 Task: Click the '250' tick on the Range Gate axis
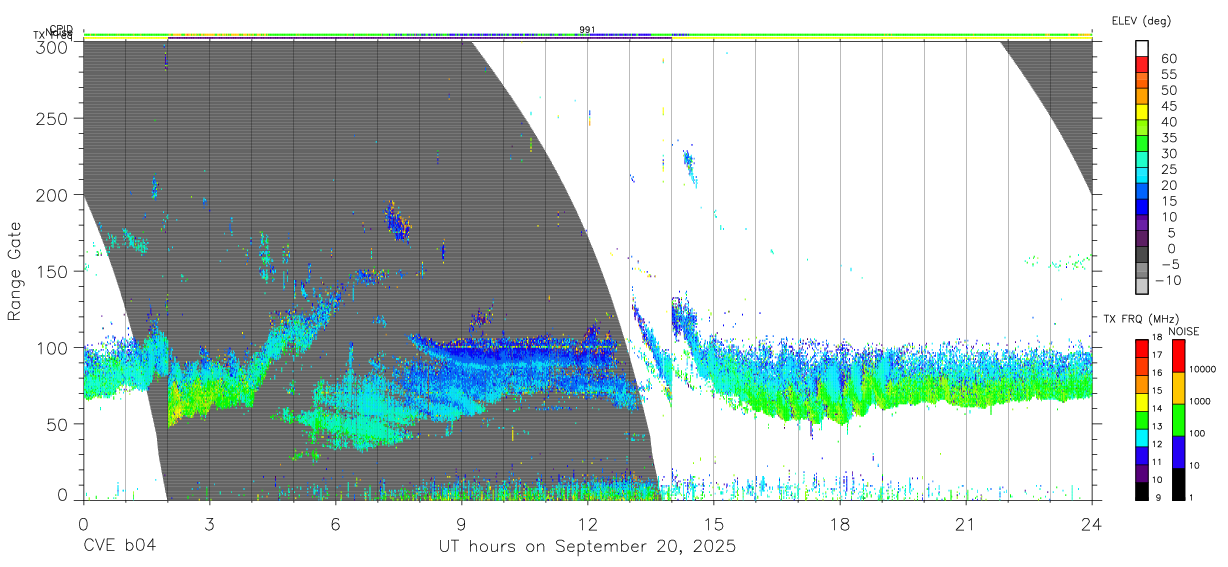pyautogui.click(x=53, y=118)
